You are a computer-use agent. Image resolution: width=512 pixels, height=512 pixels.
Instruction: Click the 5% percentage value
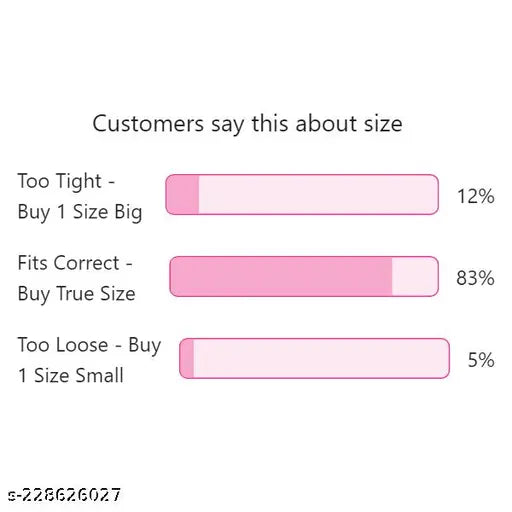click(481, 360)
